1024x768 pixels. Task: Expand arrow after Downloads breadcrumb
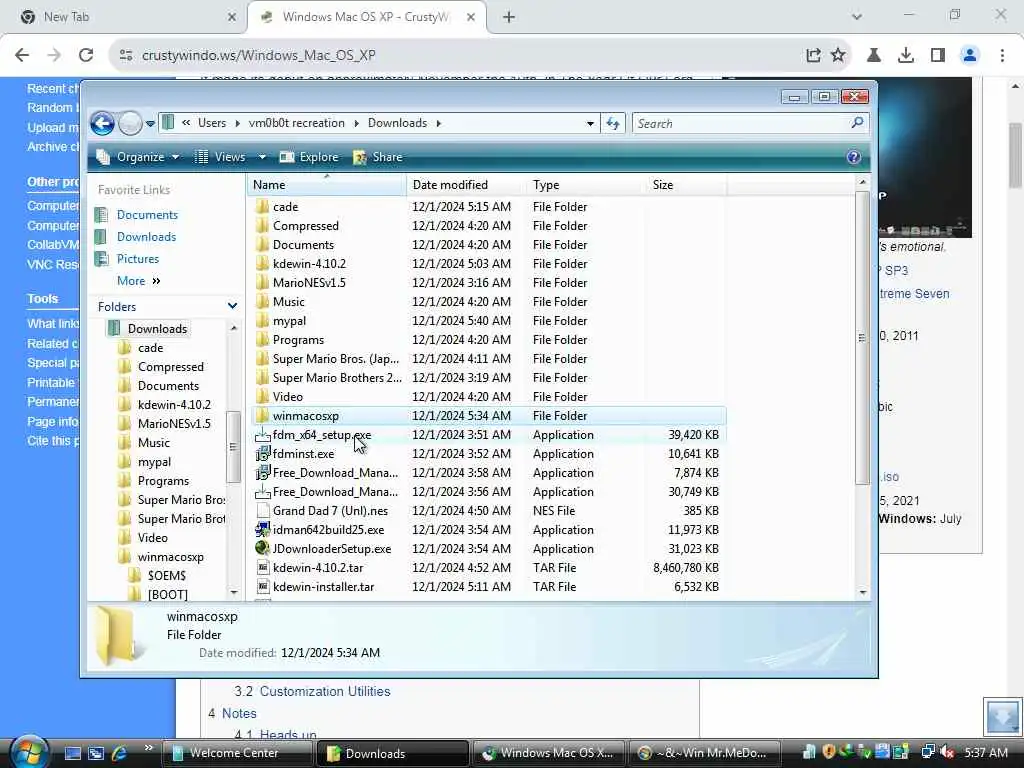tap(439, 123)
